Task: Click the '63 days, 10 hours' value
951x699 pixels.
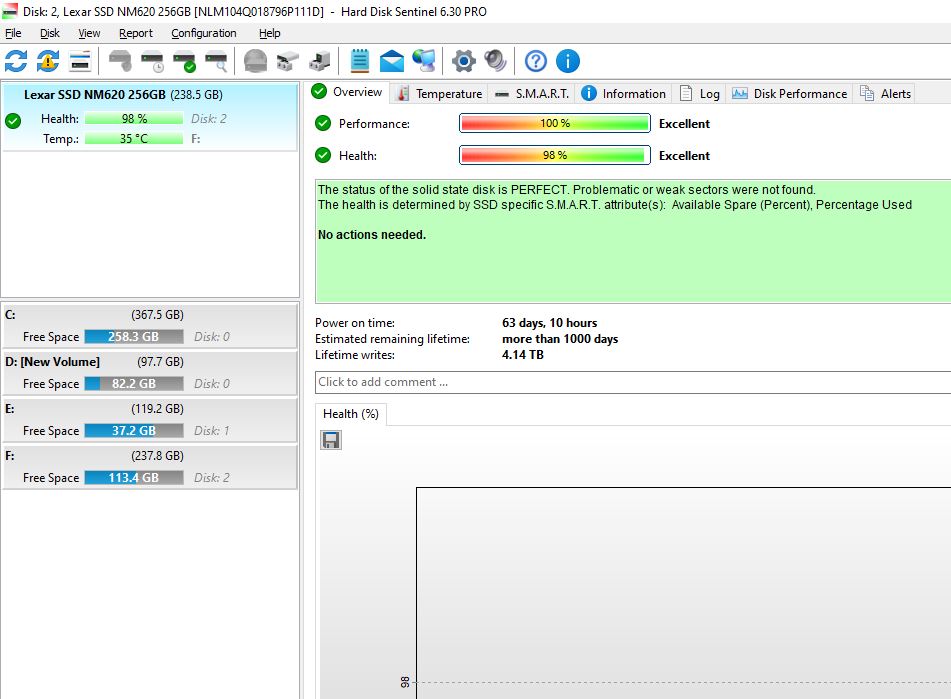Action: [x=549, y=323]
